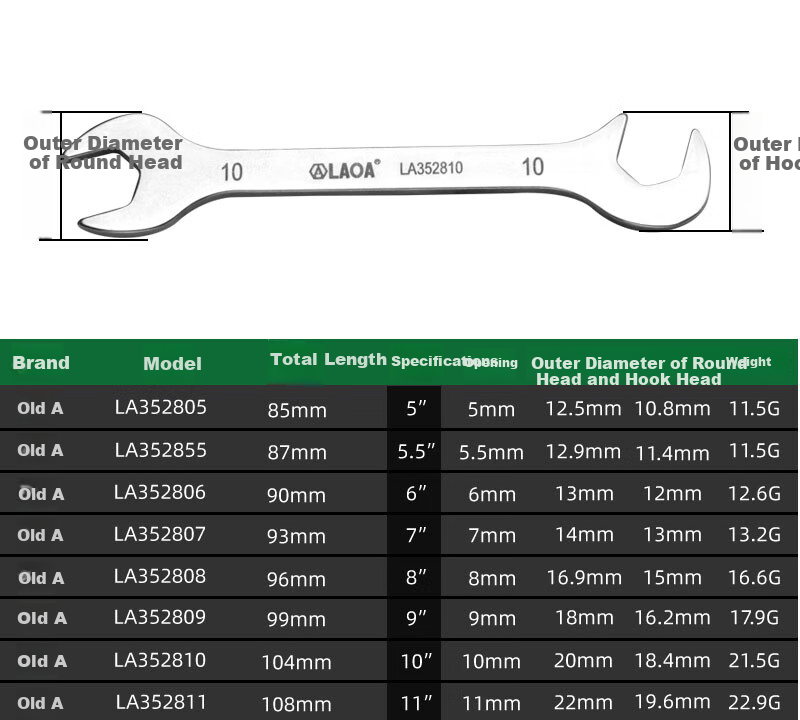The height and width of the screenshot is (720, 800).
Task: Click the engraved LA352810 marking on the wrench
Action: point(431,168)
